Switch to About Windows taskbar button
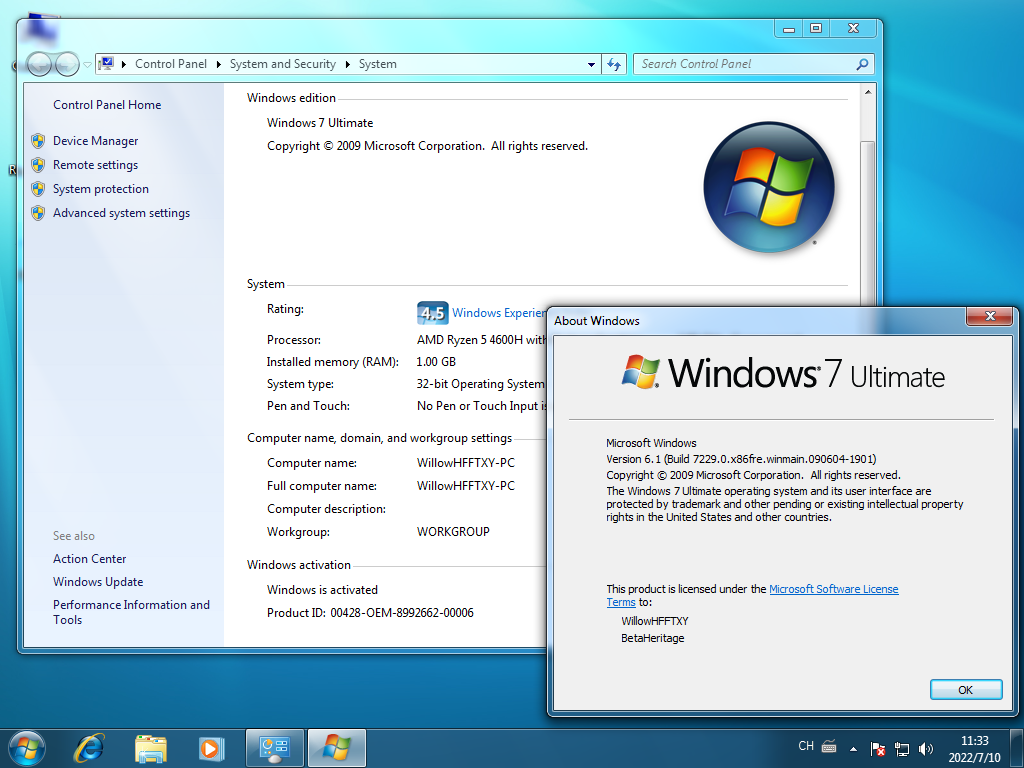 [336, 748]
